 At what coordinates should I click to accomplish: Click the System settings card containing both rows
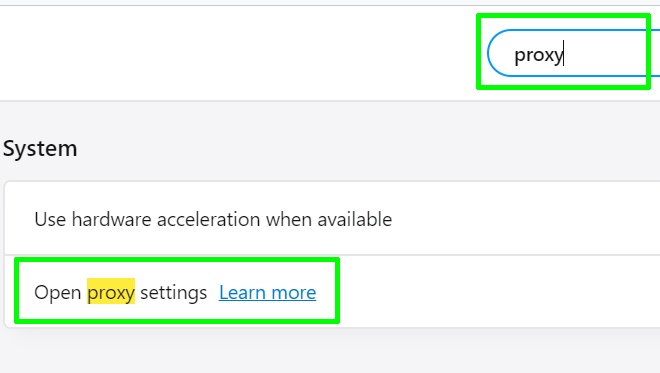(332, 254)
